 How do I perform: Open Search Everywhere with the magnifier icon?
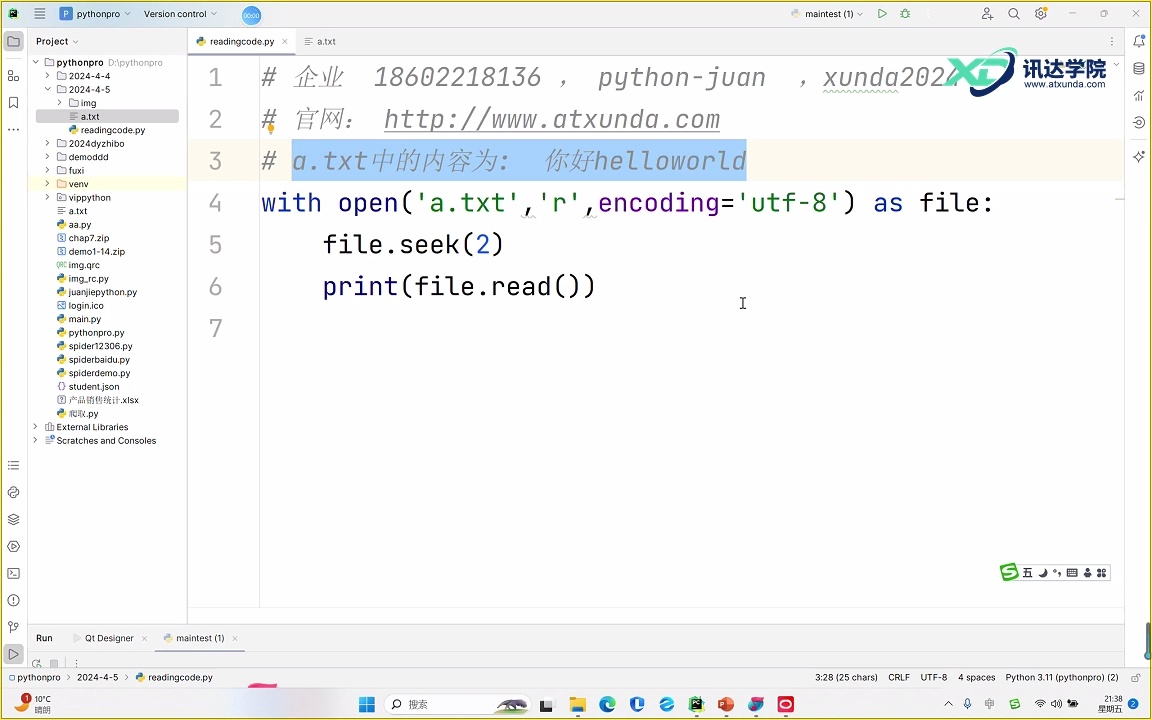(x=1013, y=14)
